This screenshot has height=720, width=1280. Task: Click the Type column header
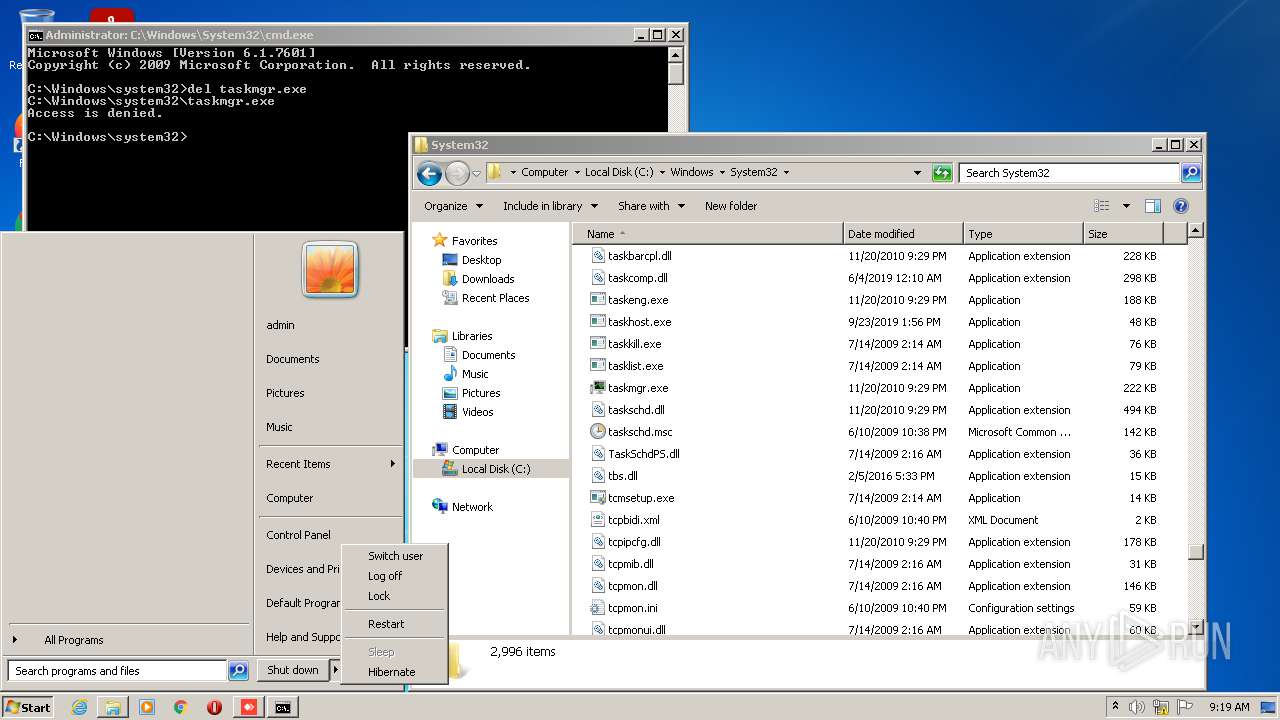(1023, 234)
